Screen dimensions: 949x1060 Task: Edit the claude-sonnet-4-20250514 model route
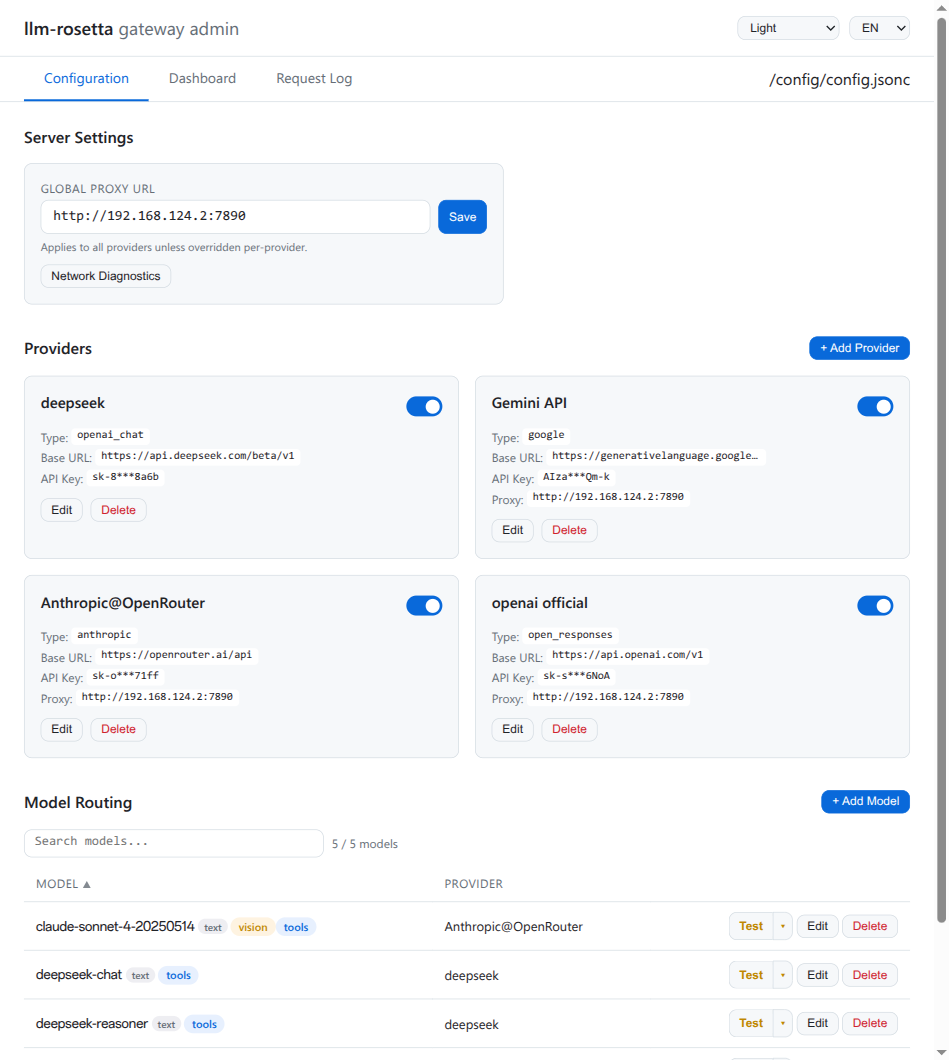coord(817,926)
